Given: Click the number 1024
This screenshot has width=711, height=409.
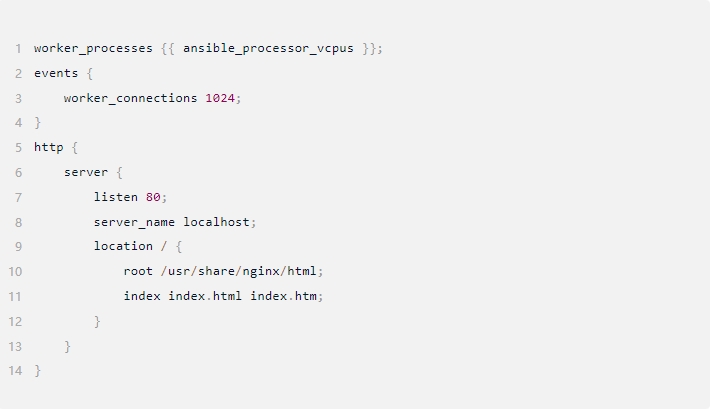Looking at the screenshot, I should pyautogui.click(x=220, y=98).
